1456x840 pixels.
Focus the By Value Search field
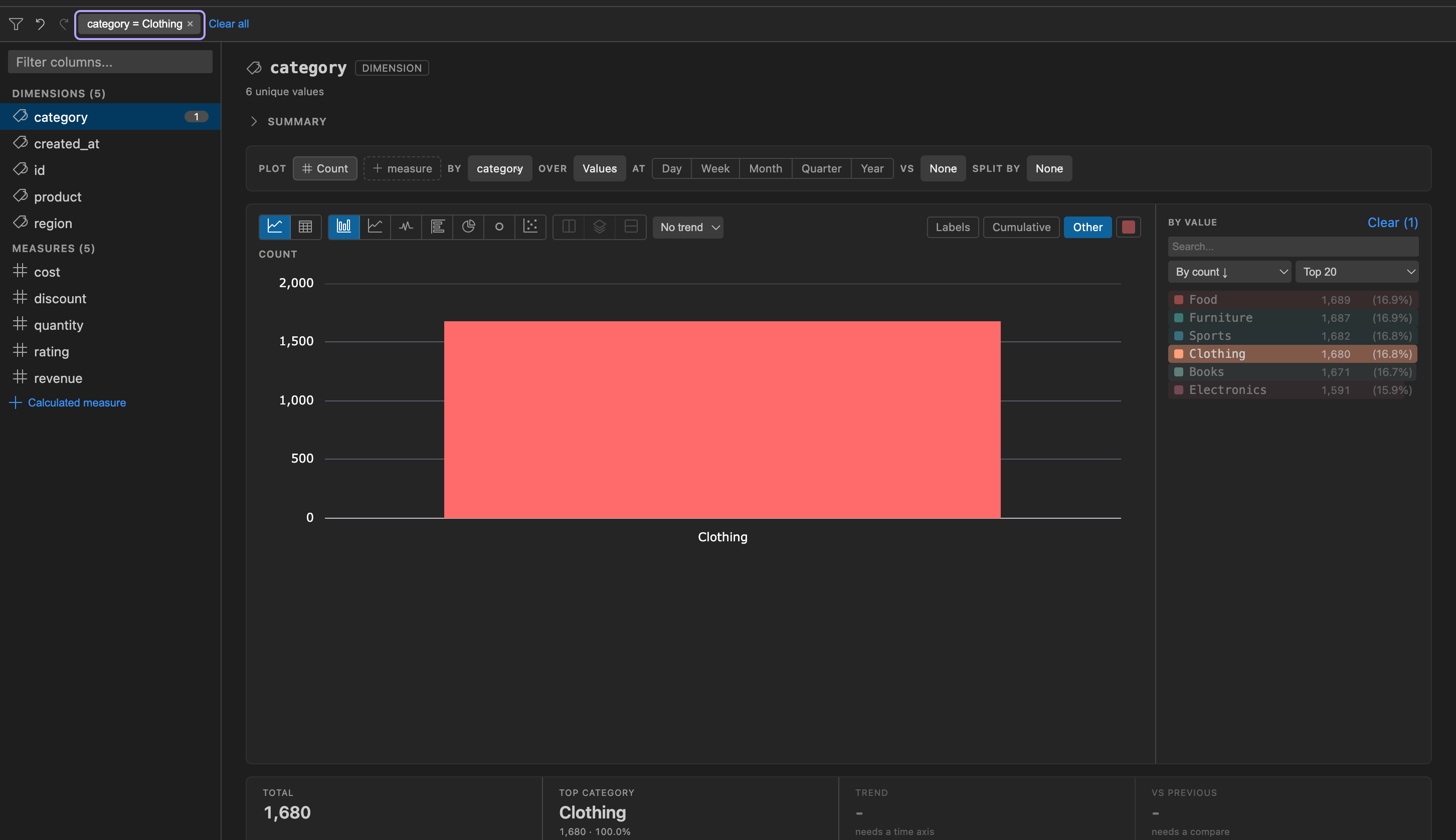click(x=1293, y=247)
